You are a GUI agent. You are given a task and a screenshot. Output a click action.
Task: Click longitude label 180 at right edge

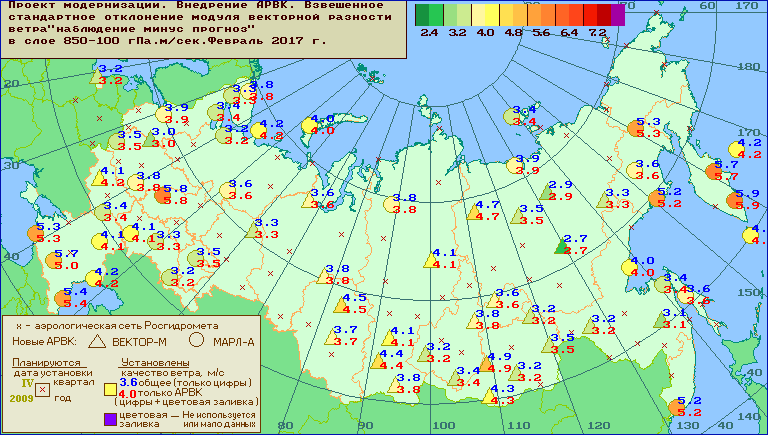[748, 67]
